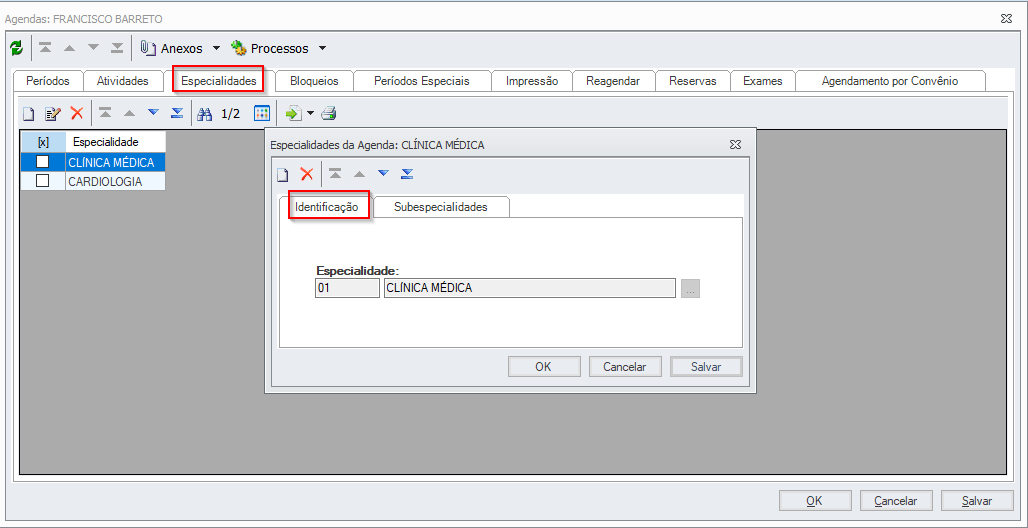1028x528 pixels.
Task: Select the CARDIOLOGIA row
Action: click(x=93, y=182)
